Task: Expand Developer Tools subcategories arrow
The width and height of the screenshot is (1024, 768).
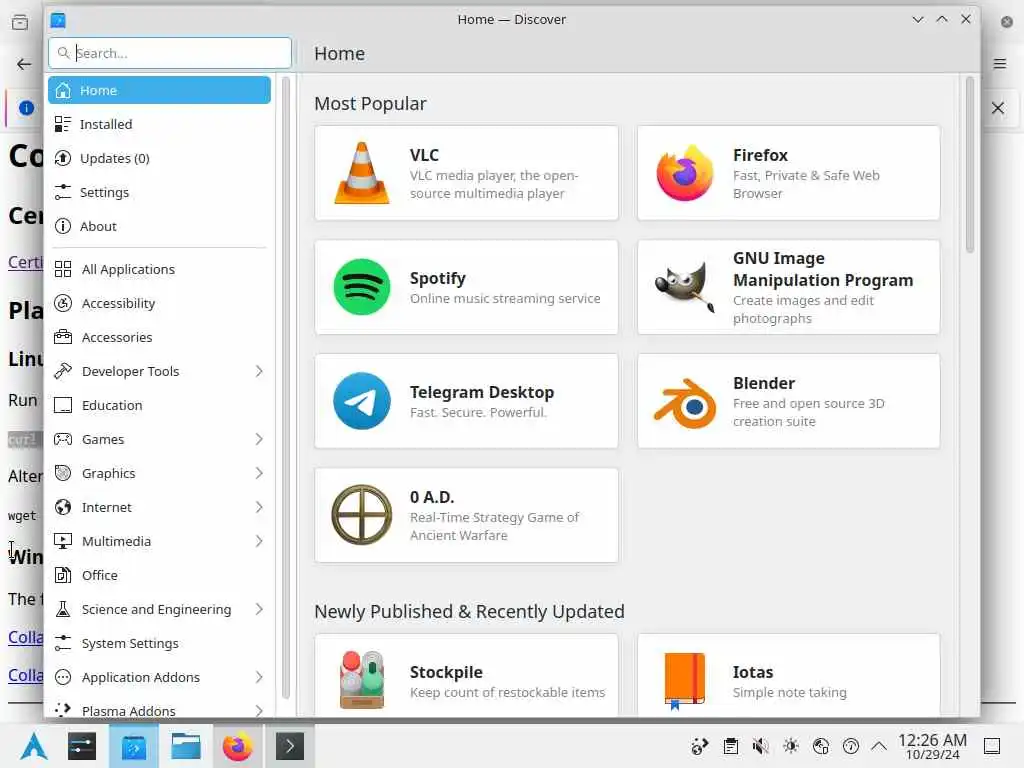Action: 259,371
